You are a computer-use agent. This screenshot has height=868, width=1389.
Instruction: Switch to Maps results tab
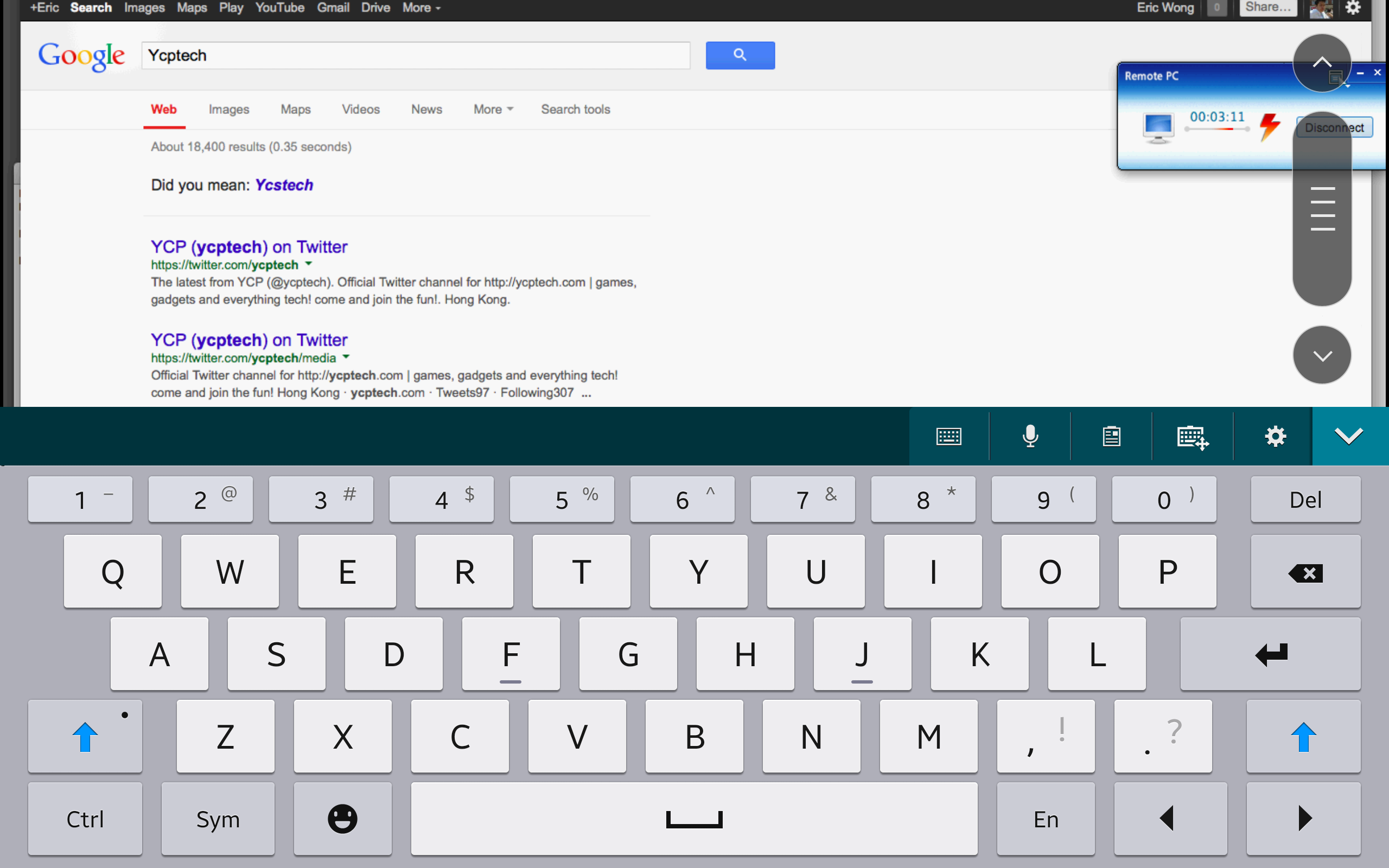[x=296, y=109]
